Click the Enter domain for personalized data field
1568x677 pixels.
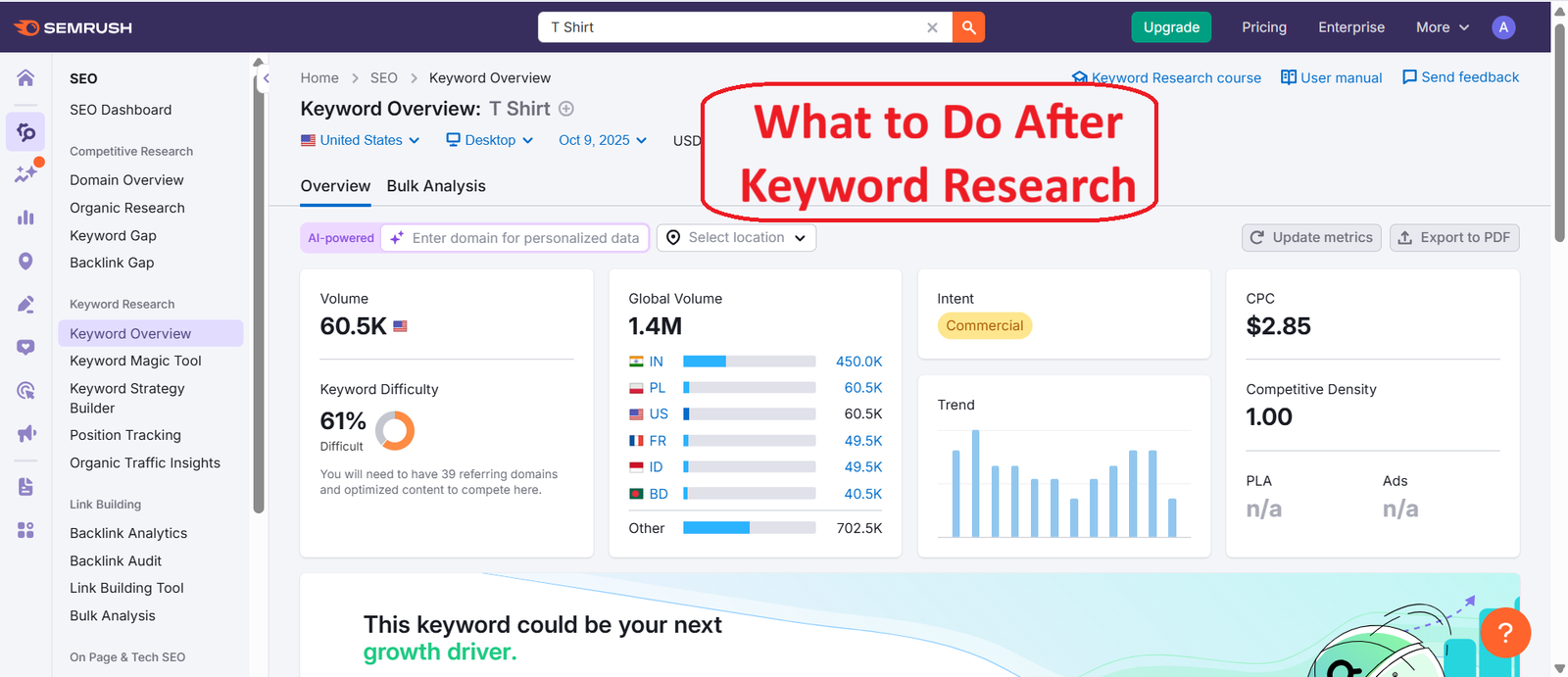[515, 238]
